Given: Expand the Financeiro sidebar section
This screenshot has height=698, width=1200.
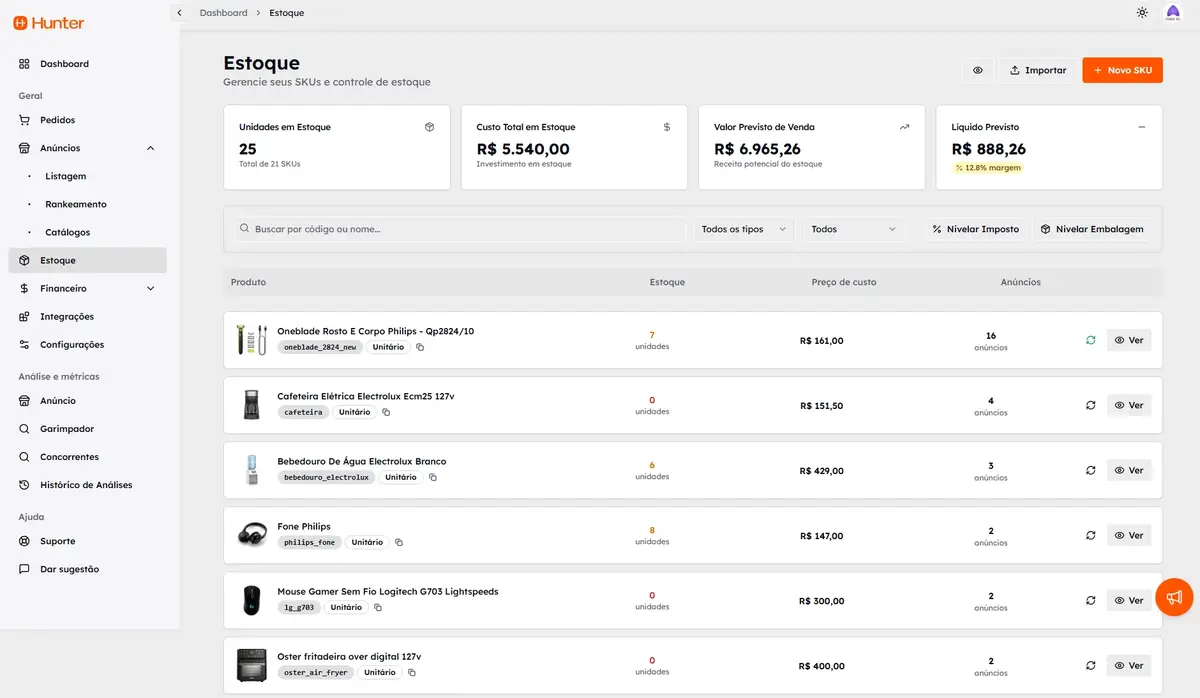Looking at the screenshot, I should click(87, 288).
